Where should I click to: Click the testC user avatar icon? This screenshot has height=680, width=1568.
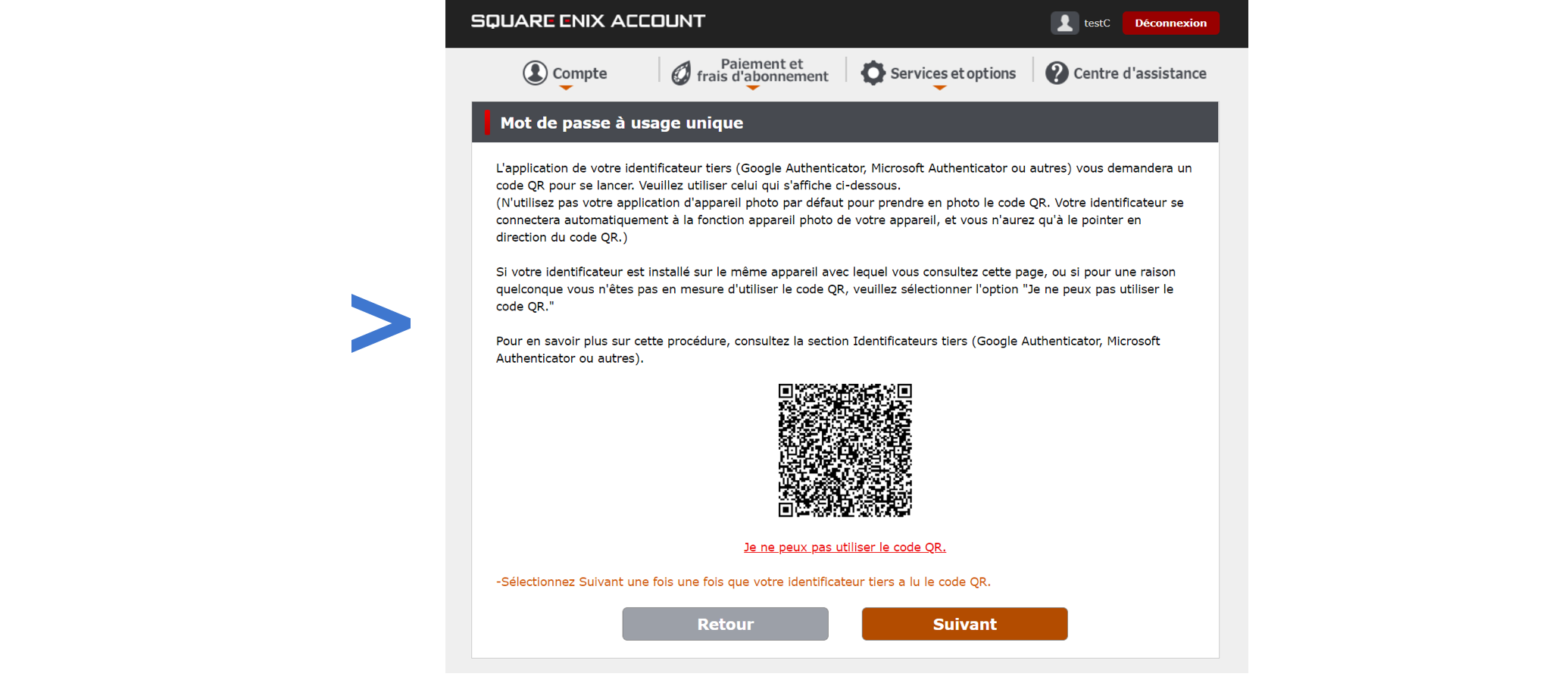pyautogui.click(x=1064, y=23)
